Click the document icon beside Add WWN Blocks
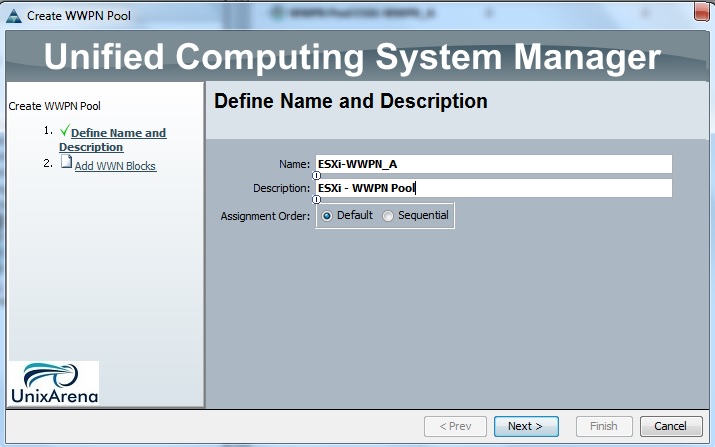 click(67, 162)
